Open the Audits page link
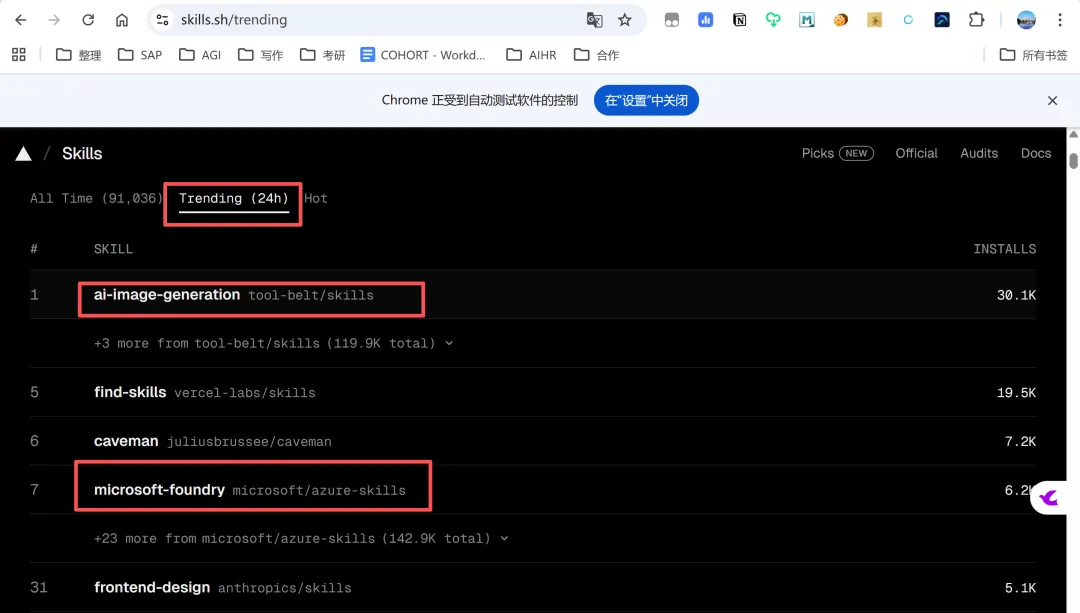Image resolution: width=1080 pixels, height=613 pixels. [x=979, y=153]
